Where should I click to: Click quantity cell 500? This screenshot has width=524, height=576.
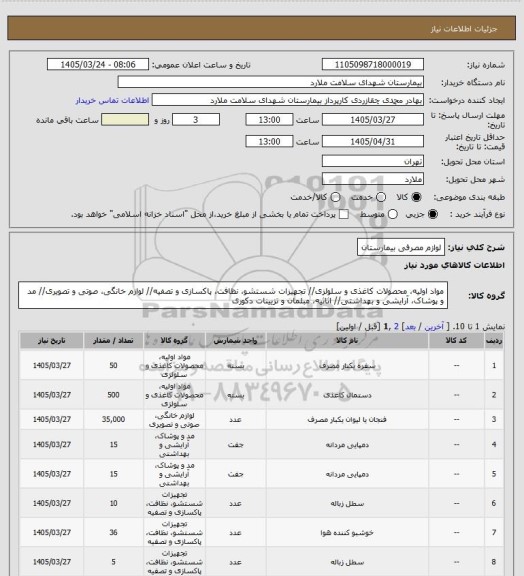113,395
